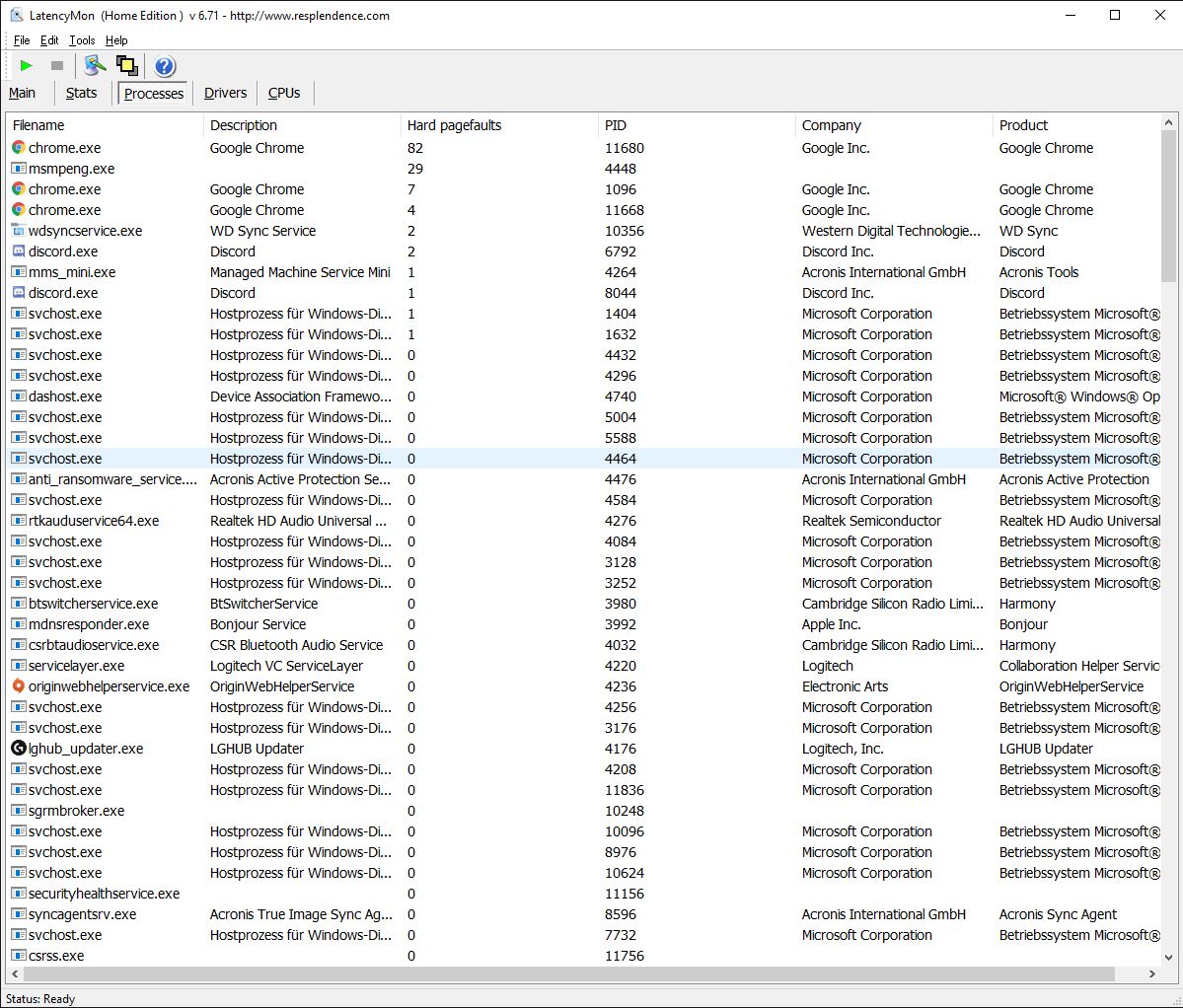This screenshot has height=1008, width=1183.
Task: Click the horizontal scrollbar left arrow
Action: click(x=15, y=973)
